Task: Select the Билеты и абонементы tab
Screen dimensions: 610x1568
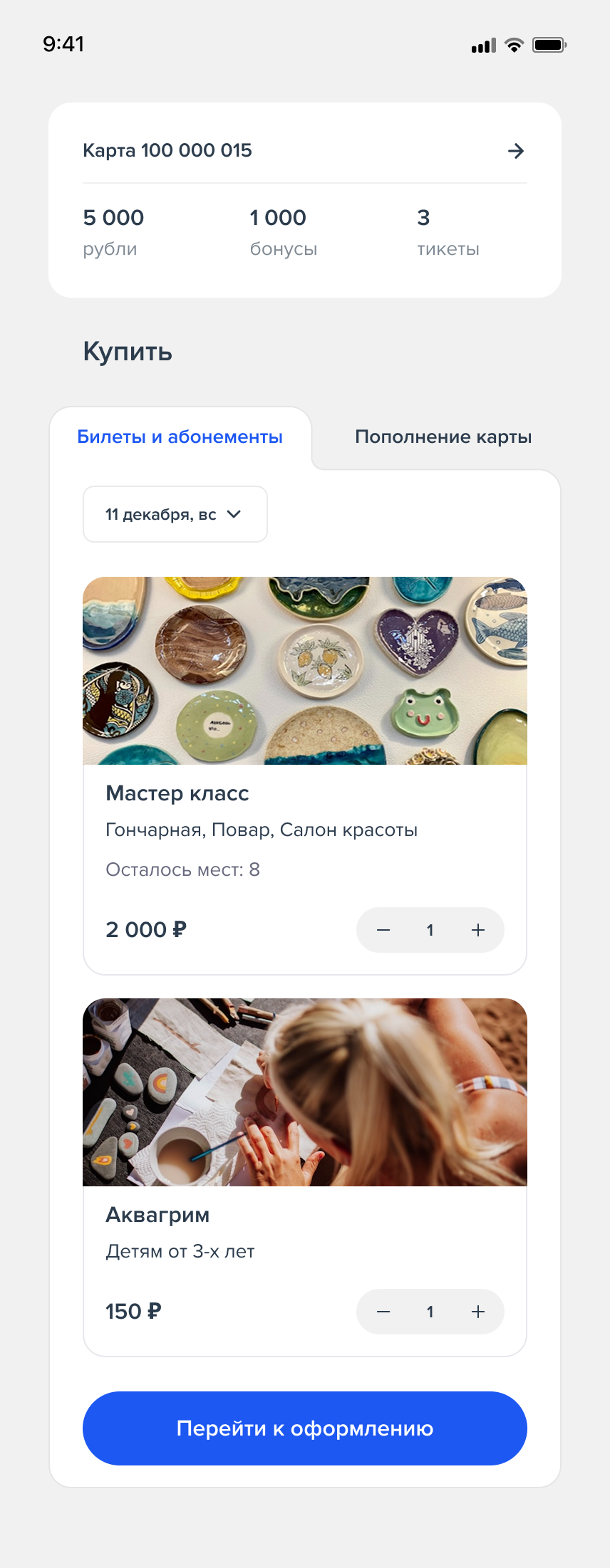Action: pyautogui.click(x=180, y=437)
